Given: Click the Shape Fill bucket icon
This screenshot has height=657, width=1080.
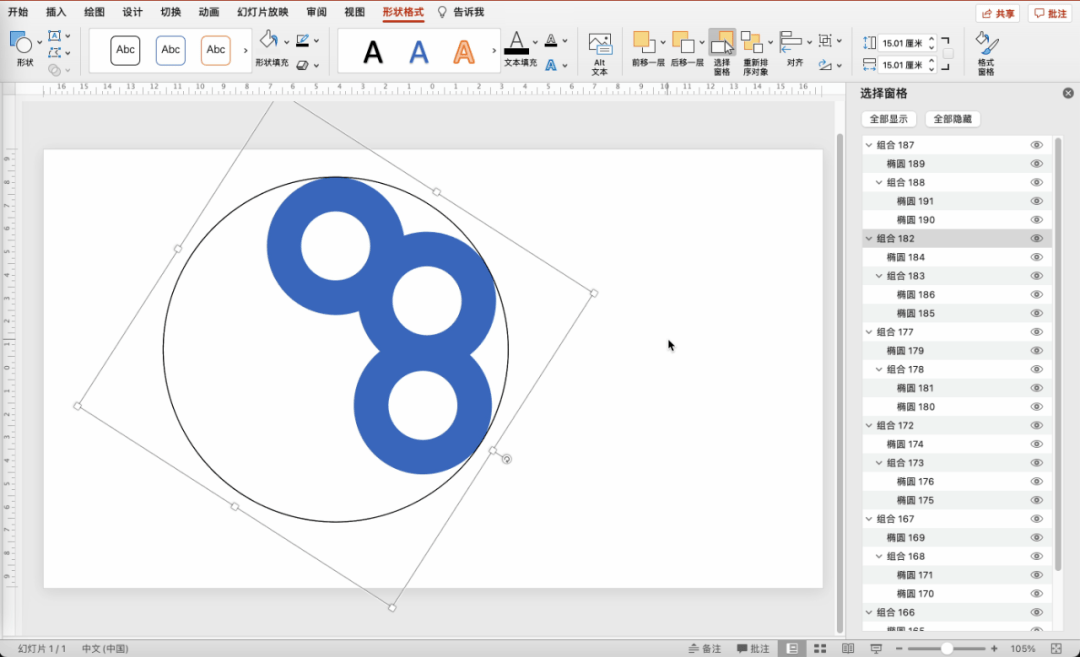Looking at the screenshot, I should 269,40.
